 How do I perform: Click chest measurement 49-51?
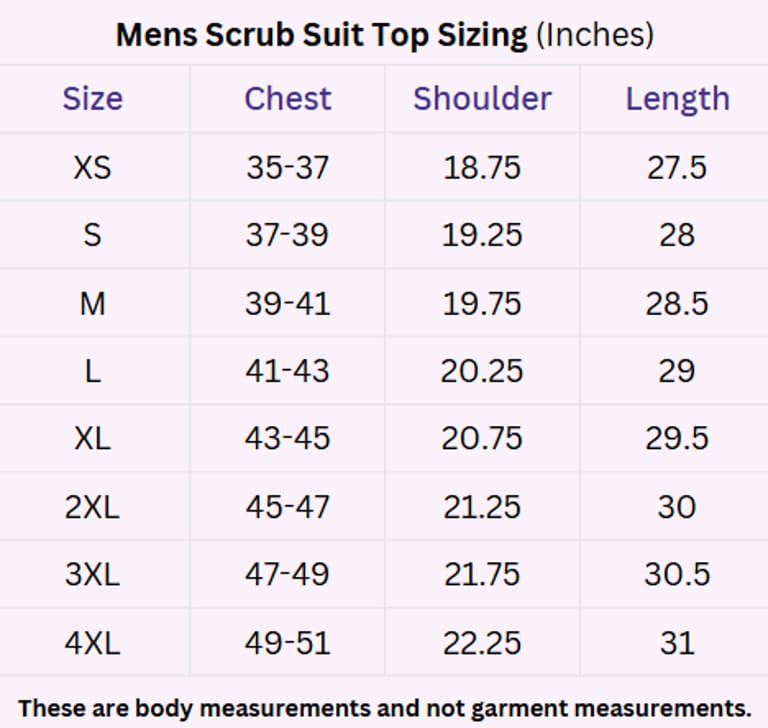pos(287,643)
